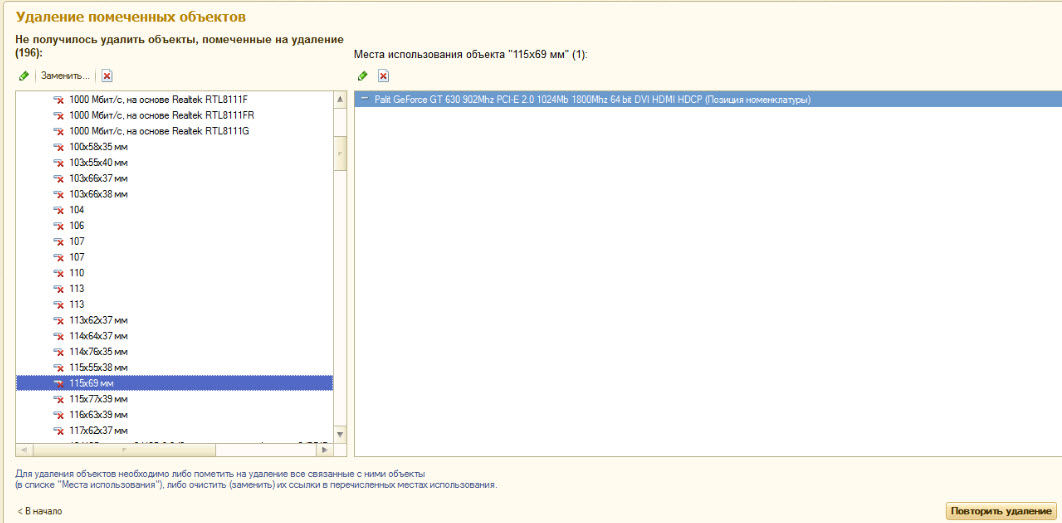Choose the 114x76x35 мм entry

(98, 352)
